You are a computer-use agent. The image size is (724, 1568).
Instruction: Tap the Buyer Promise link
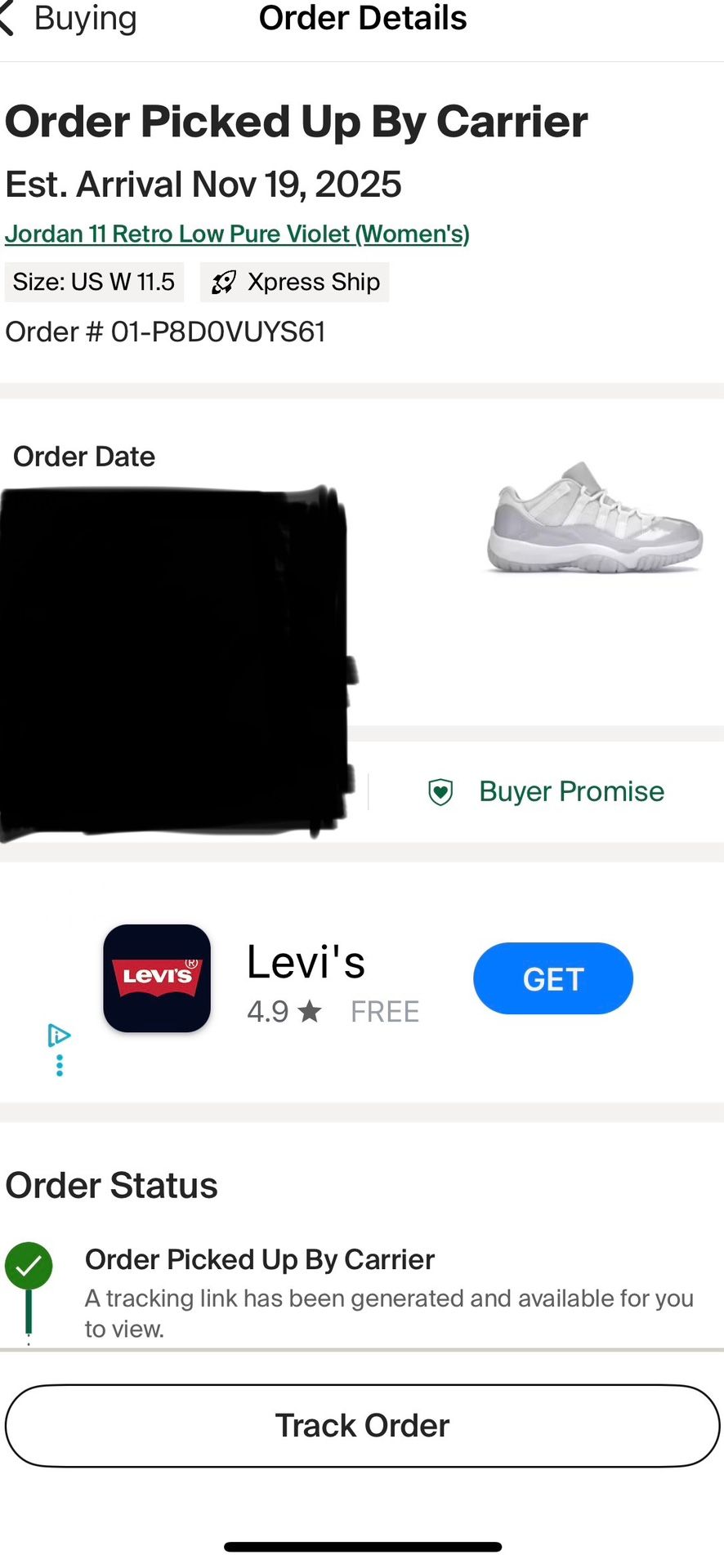[571, 791]
